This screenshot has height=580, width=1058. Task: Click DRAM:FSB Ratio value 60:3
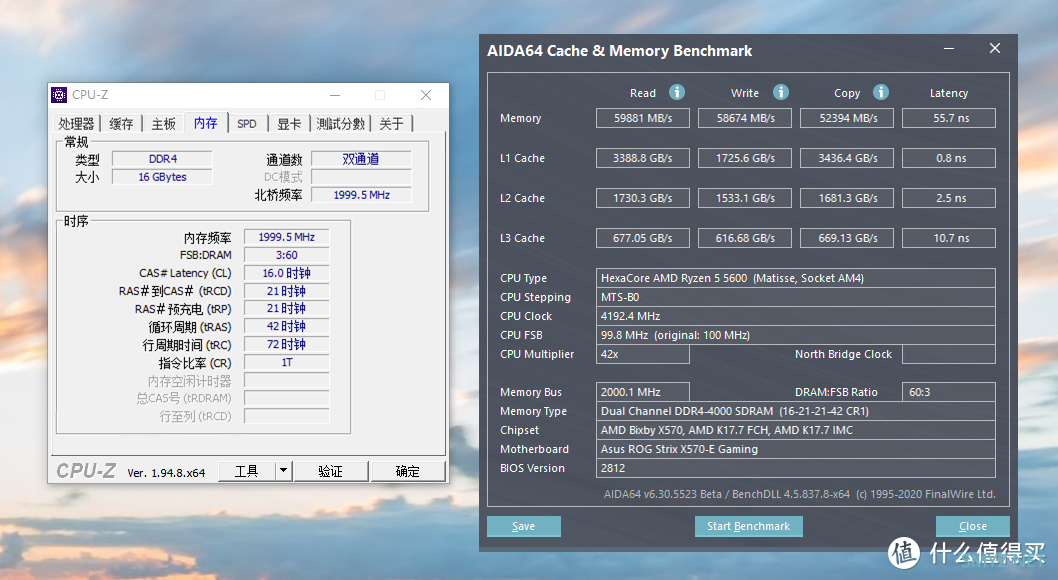tap(949, 392)
